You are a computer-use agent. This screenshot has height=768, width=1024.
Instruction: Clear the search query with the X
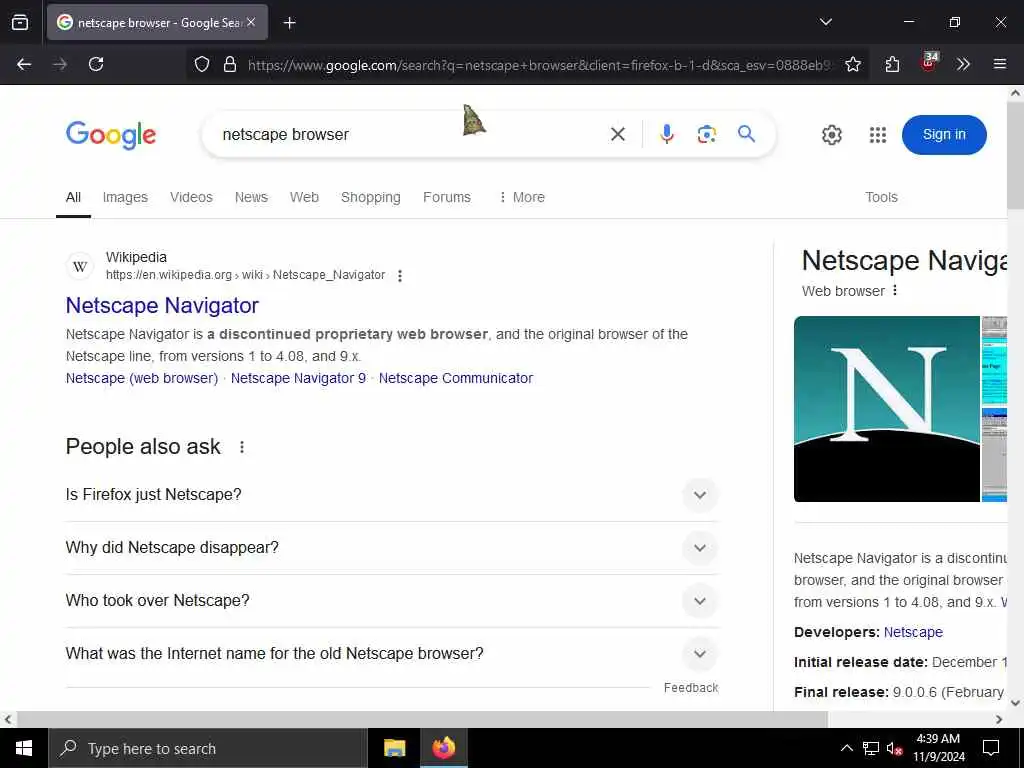(618, 135)
